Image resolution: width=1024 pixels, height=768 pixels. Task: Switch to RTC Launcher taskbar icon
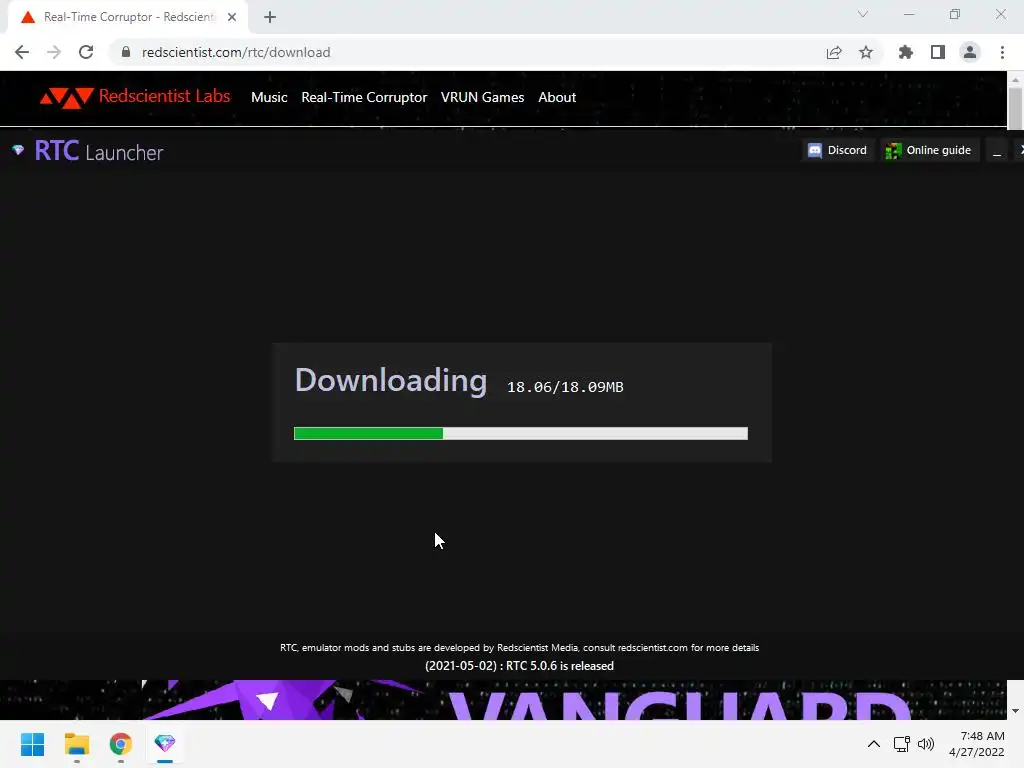[x=165, y=744]
